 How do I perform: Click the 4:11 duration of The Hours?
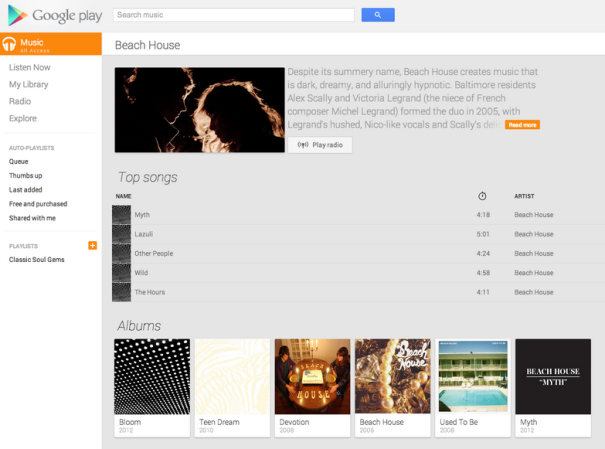pyautogui.click(x=483, y=292)
